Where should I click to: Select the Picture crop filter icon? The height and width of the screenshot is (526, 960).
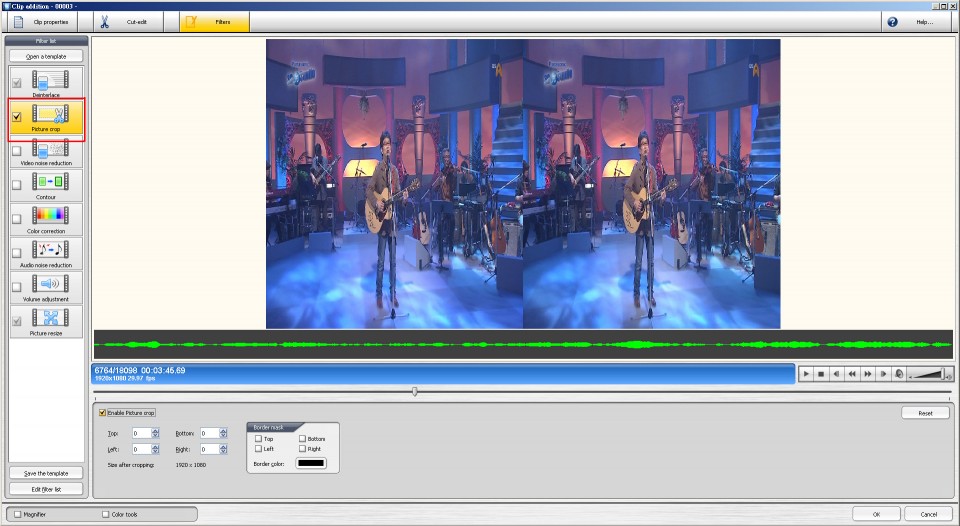(50, 114)
